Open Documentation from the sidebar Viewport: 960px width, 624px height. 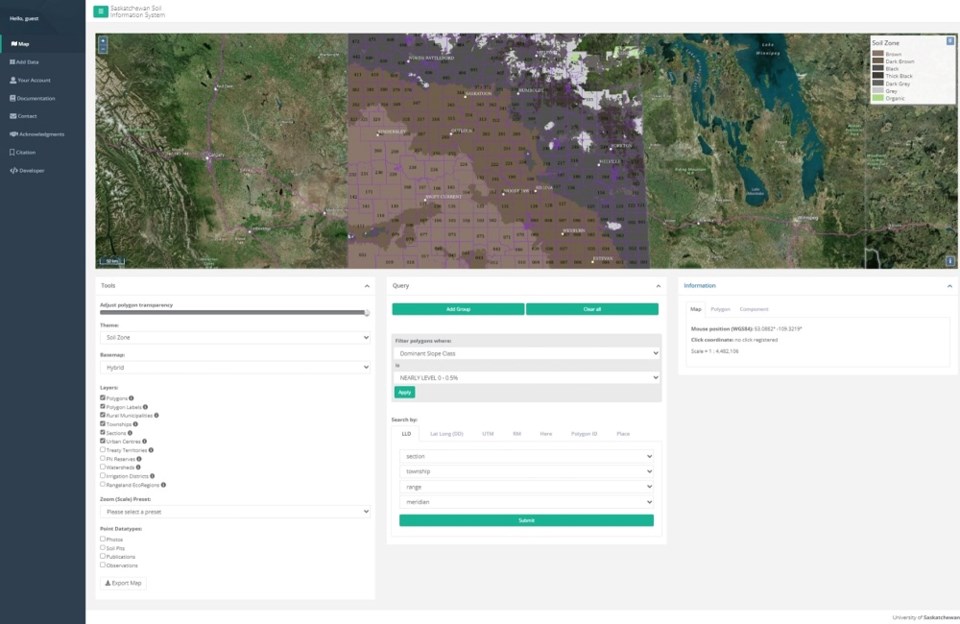(32, 98)
